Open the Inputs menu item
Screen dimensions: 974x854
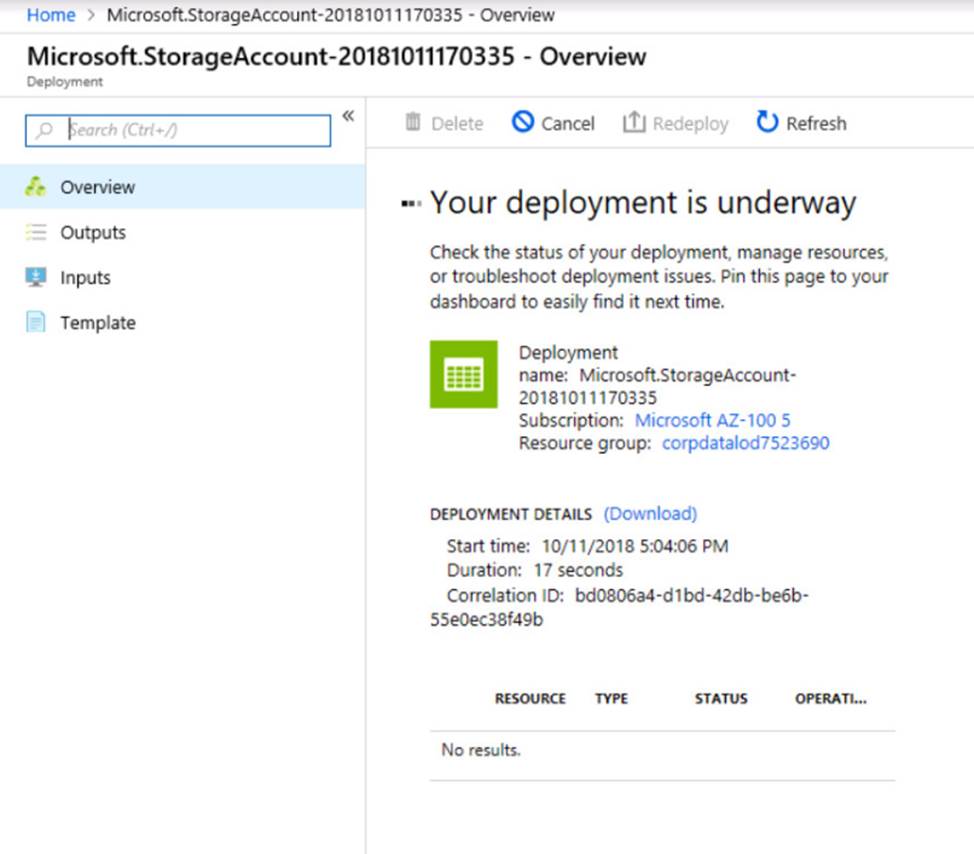(x=85, y=277)
